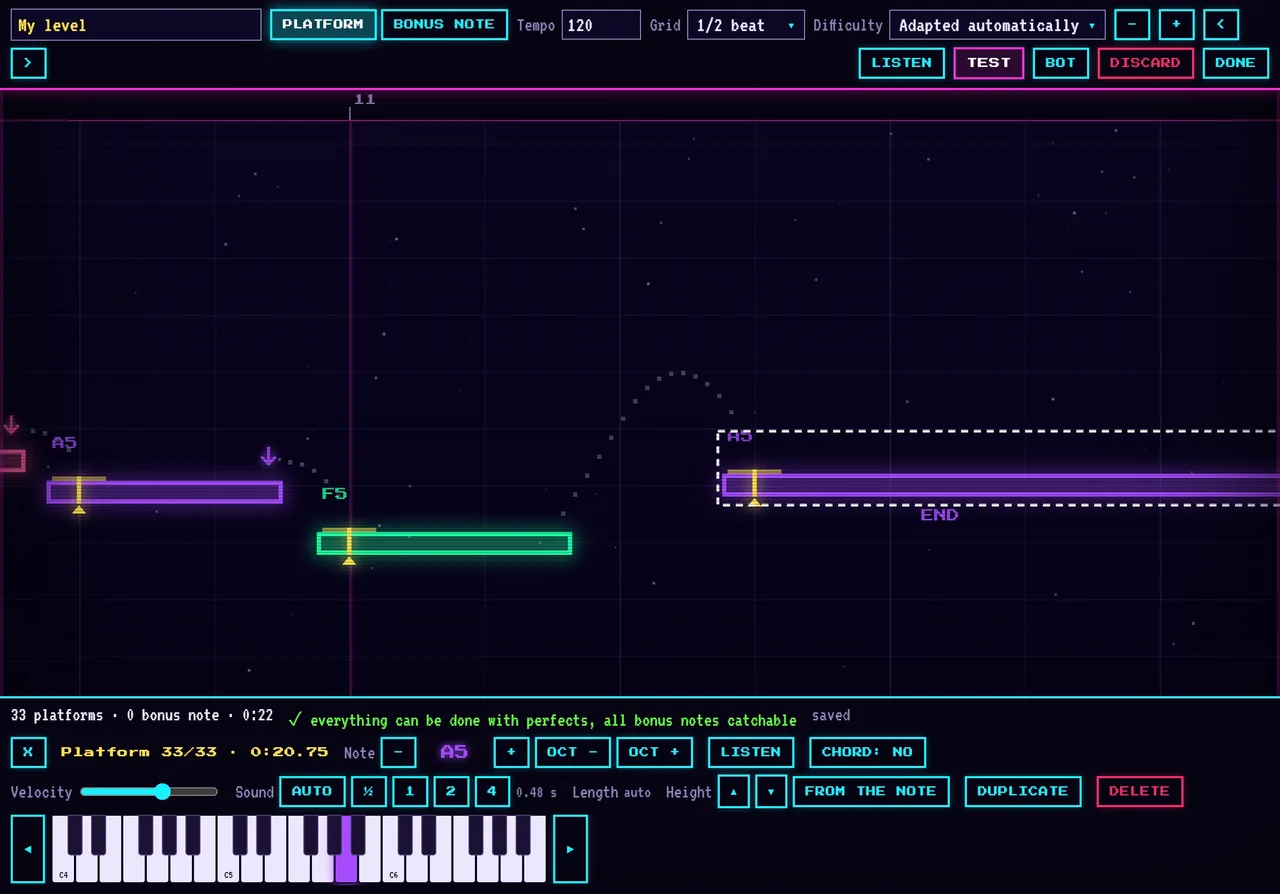Image resolution: width=1280 pixels, height=894 pixels.
Task: Set sound length to 4 beats
Action: point(492,792)
